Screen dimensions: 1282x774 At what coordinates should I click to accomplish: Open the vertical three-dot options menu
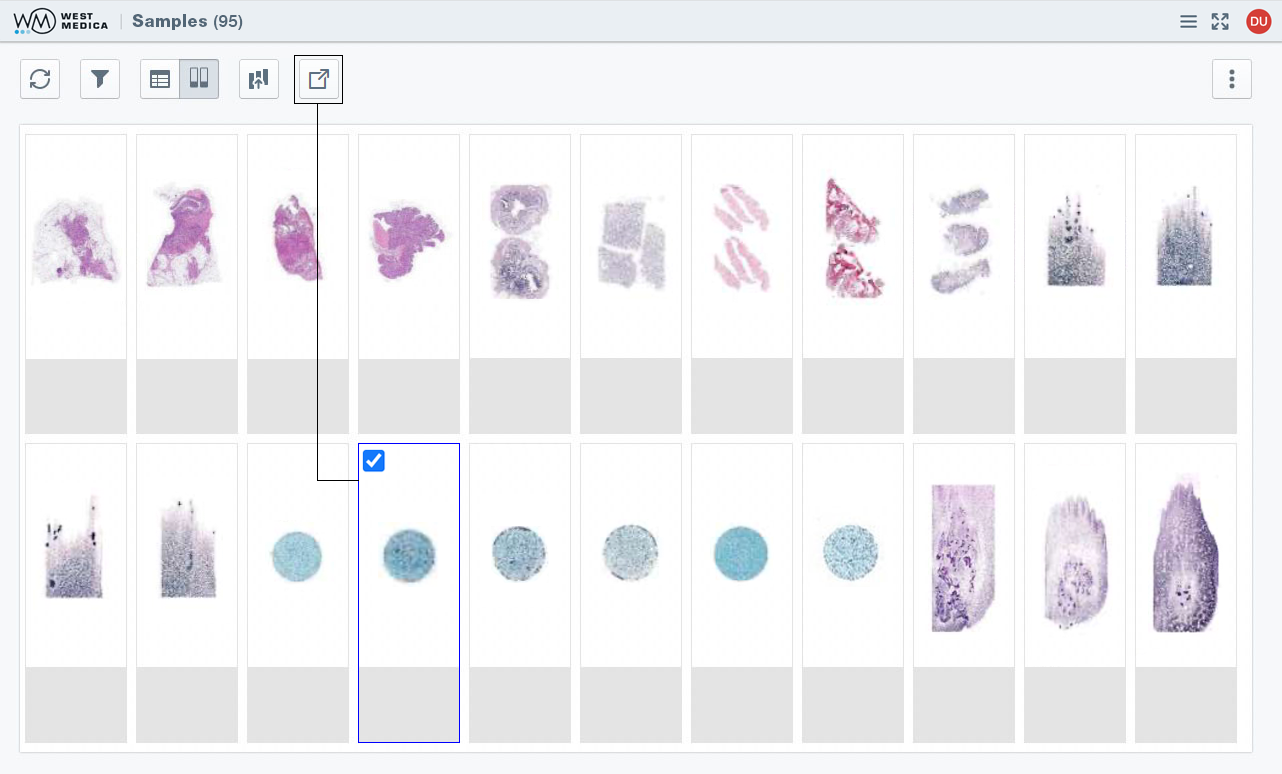click(1232, 79)
